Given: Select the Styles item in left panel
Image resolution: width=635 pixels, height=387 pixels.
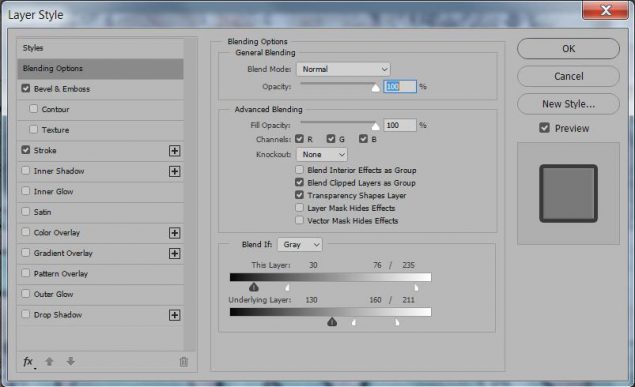Looking at the screenshot, I should [x=100, y=48].
